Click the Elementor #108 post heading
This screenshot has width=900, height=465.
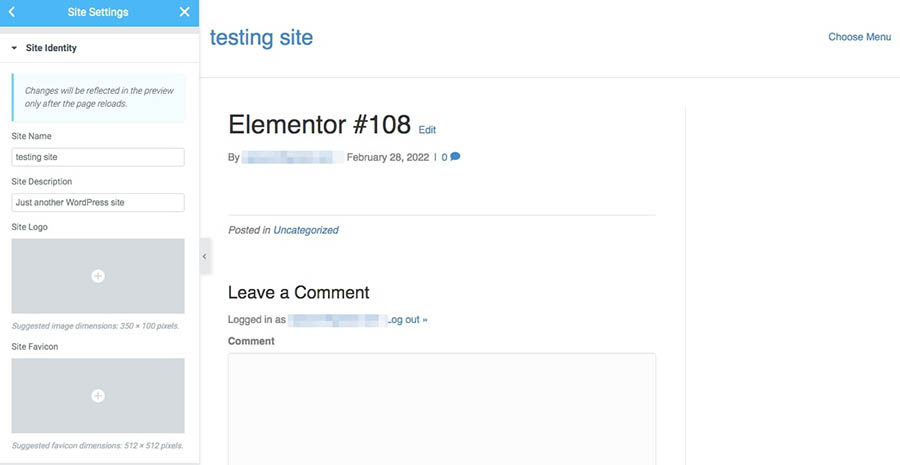tap(319, 124)
